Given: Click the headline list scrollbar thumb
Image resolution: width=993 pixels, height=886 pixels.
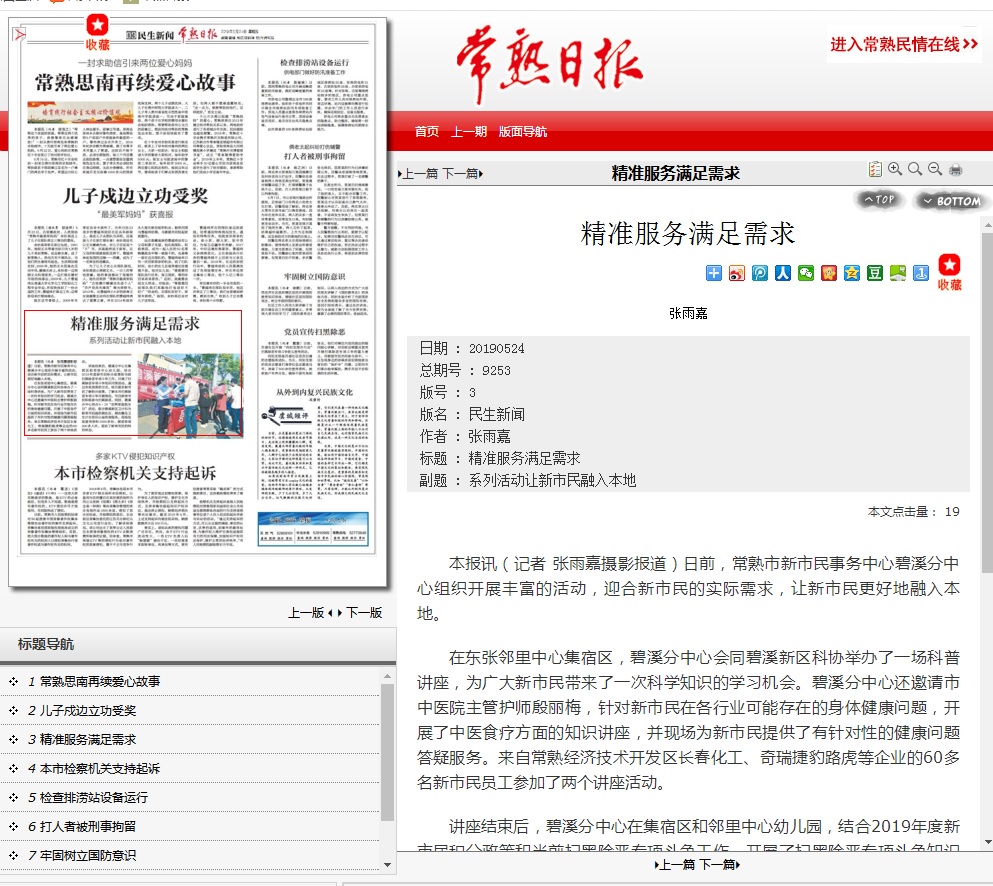Looking at the screenshot, I should (387, 752).
